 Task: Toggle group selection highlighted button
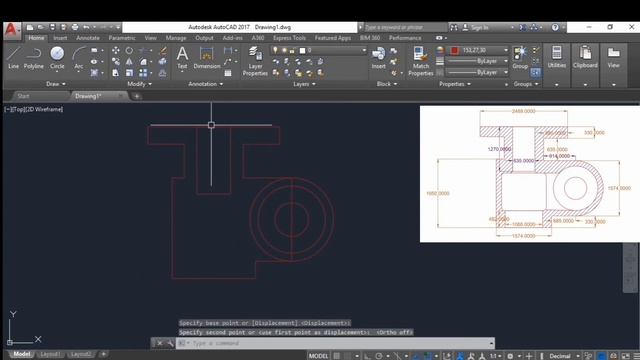point(536,73)
